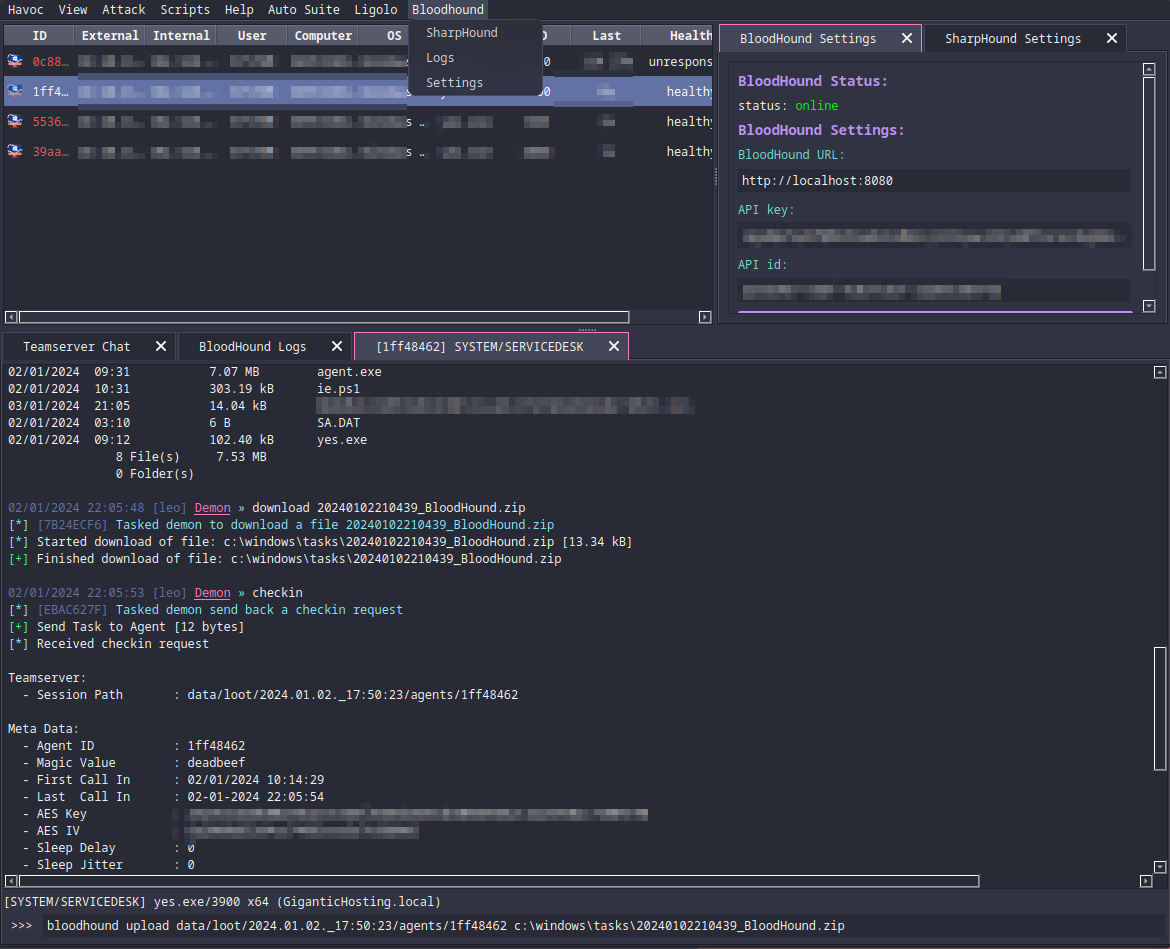Image resolution: width=1170 pixels, height=949 pixels.
Task: Click the agent icon for session 1ff4
Action: click(x=15, y=91)
